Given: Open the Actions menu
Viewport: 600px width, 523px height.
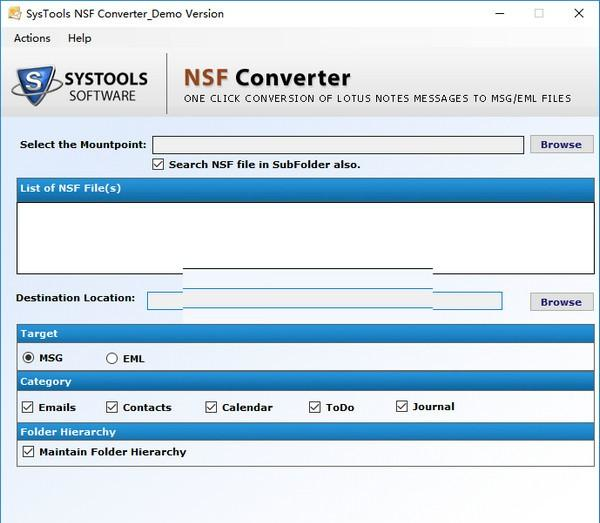Looking at the screenshot, I should tap(32, 38).
